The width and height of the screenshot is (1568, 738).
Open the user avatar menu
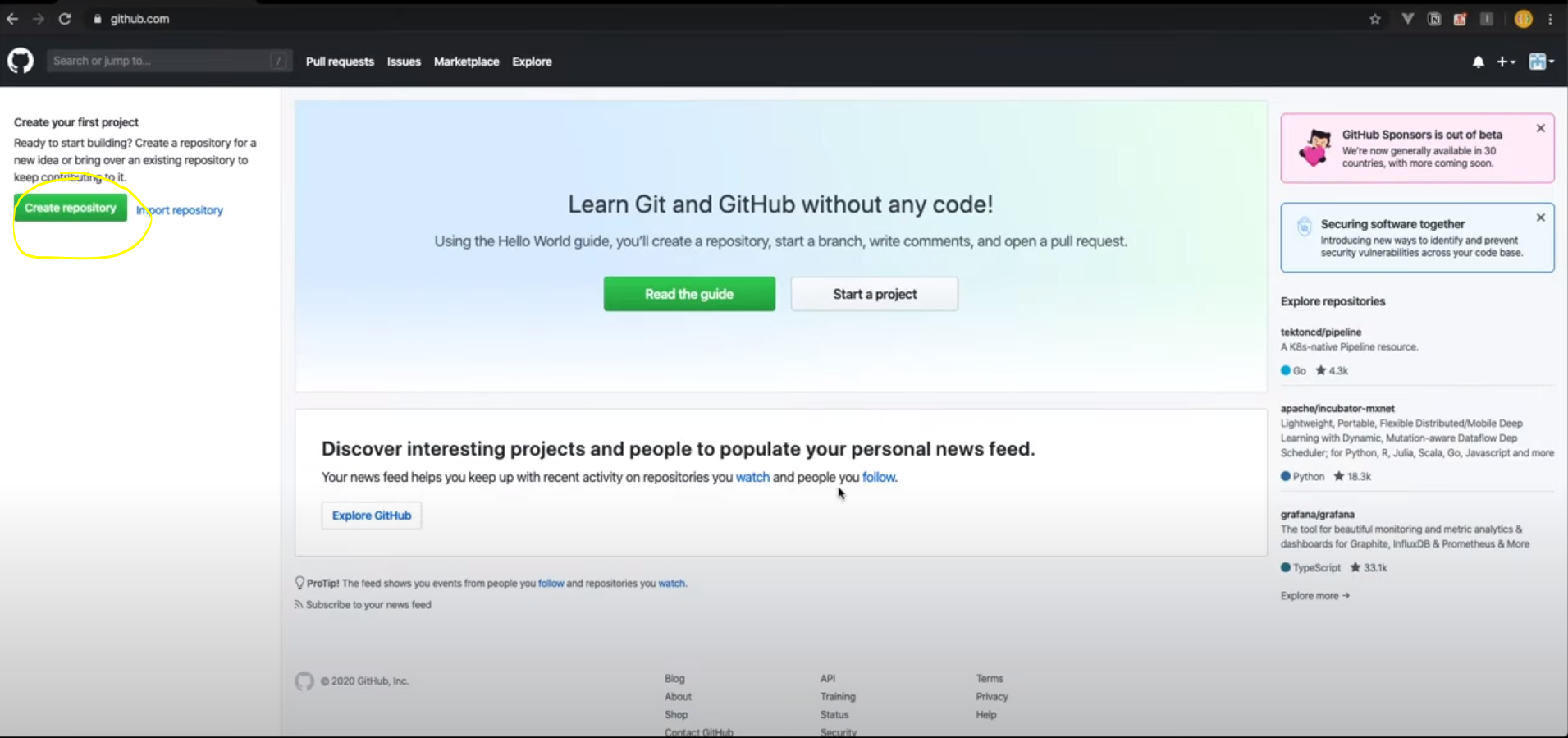click(1541, 62)
